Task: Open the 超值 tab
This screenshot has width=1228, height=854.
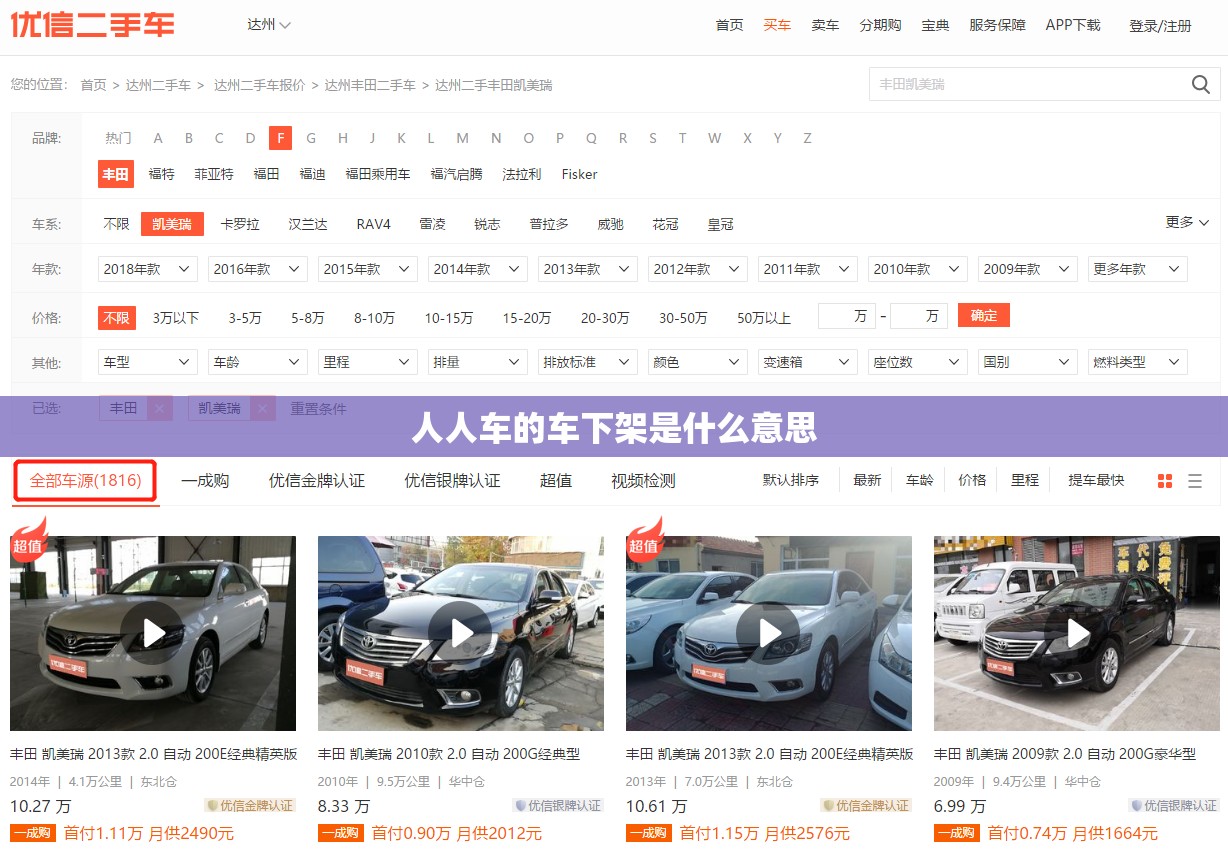Action: pyautogui.click(x=556, y=481)
